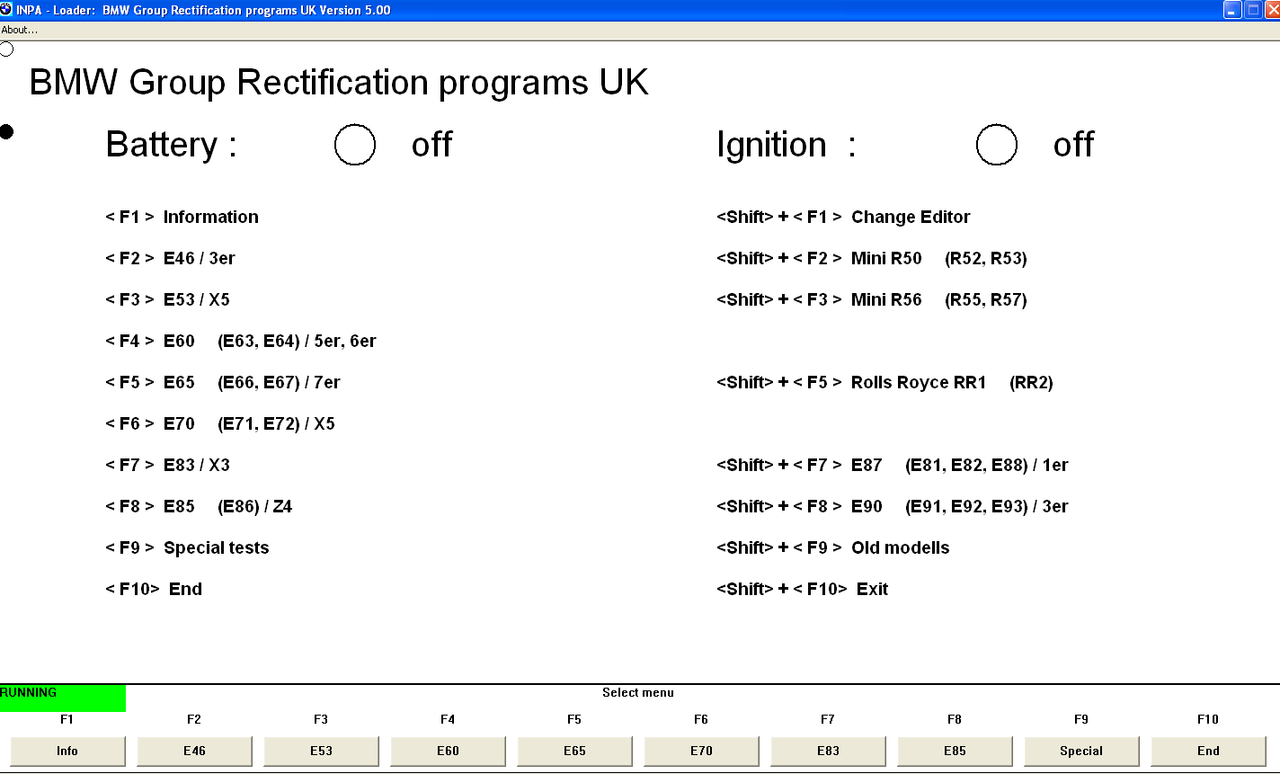Viewport: 1280px width, 774px height.
Task: Click the '< F4 > E60 (E63, E64)' line
Action: (x=241, y=341)
